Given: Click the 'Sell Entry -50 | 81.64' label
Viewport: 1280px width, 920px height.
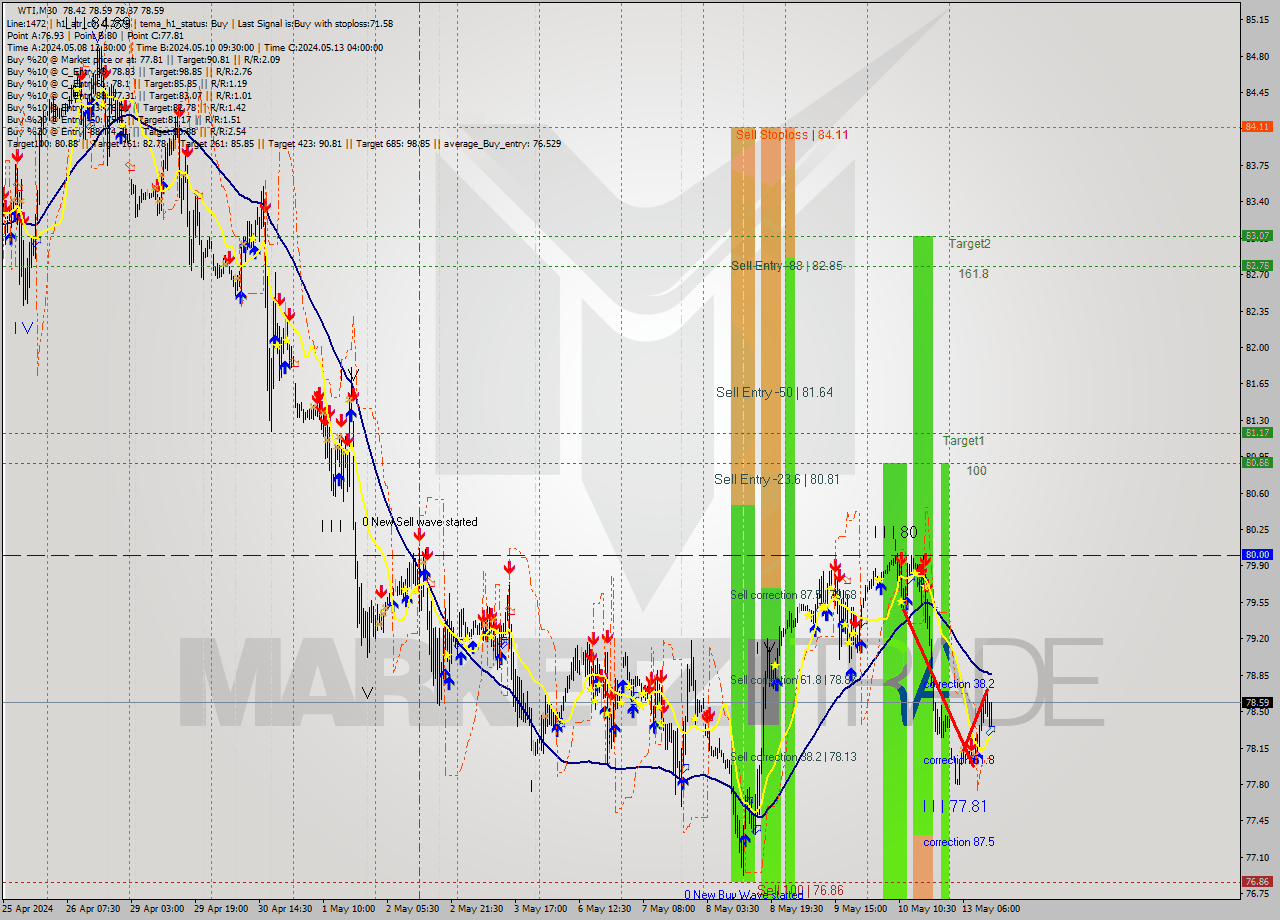Looking at the screenshot, I should (x=775, y=392).
